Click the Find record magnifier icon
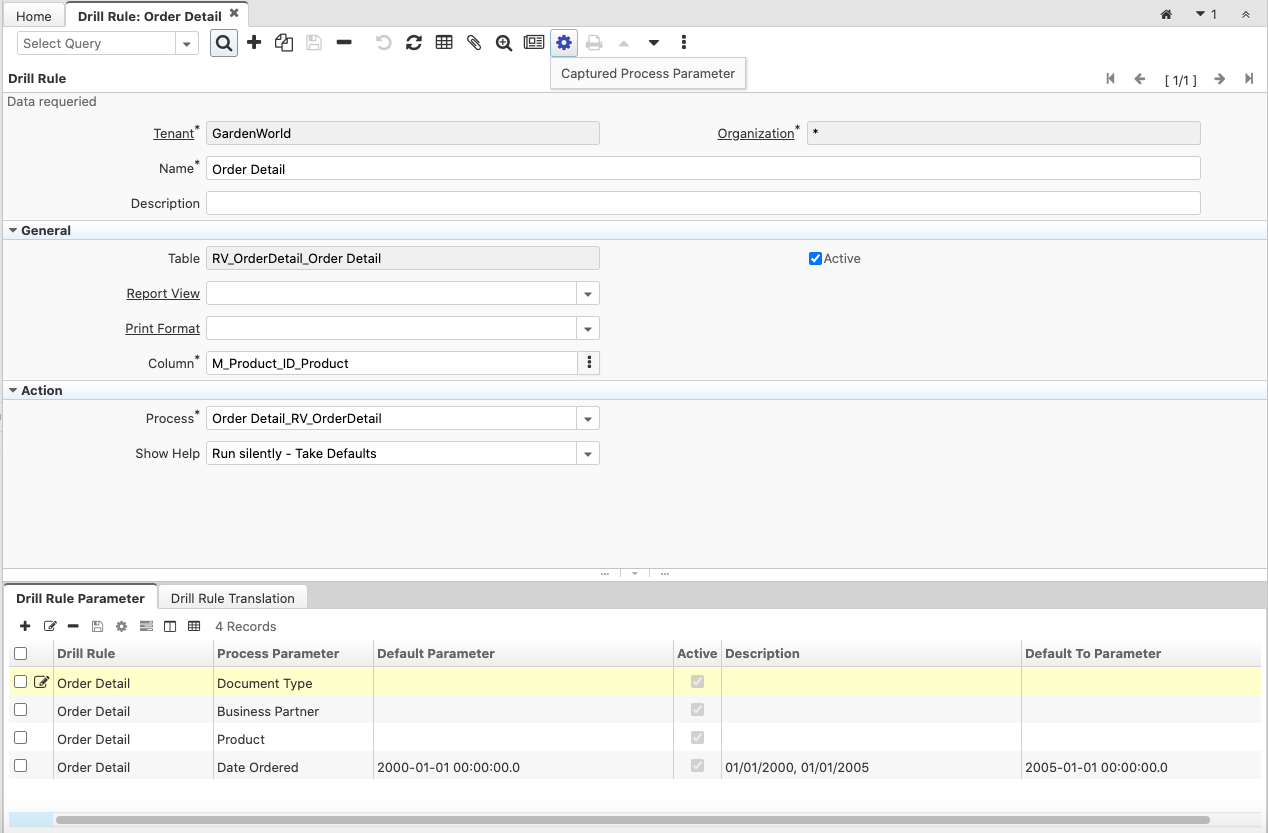This screenshot has height=833, width=1268. [x=224, y=43]
